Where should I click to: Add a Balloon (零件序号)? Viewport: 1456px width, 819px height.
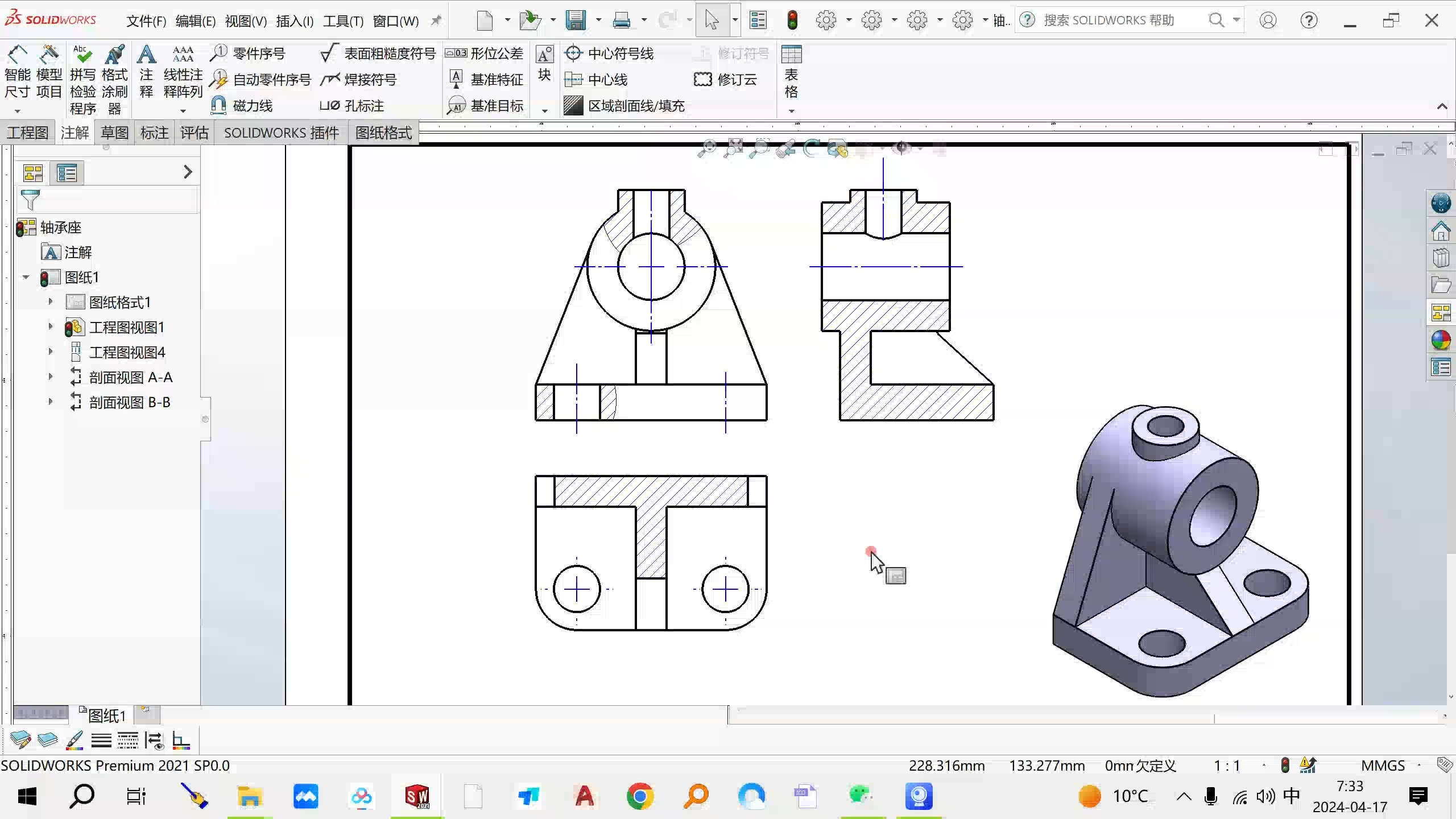point(247,53)
